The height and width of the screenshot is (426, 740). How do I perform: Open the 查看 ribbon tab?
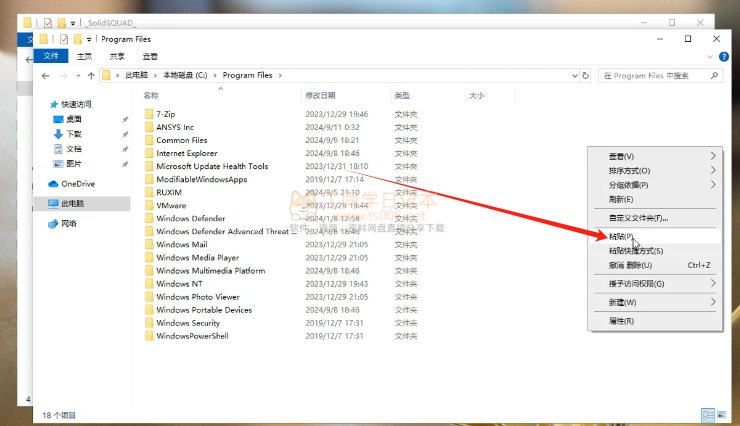coord(149,56)
